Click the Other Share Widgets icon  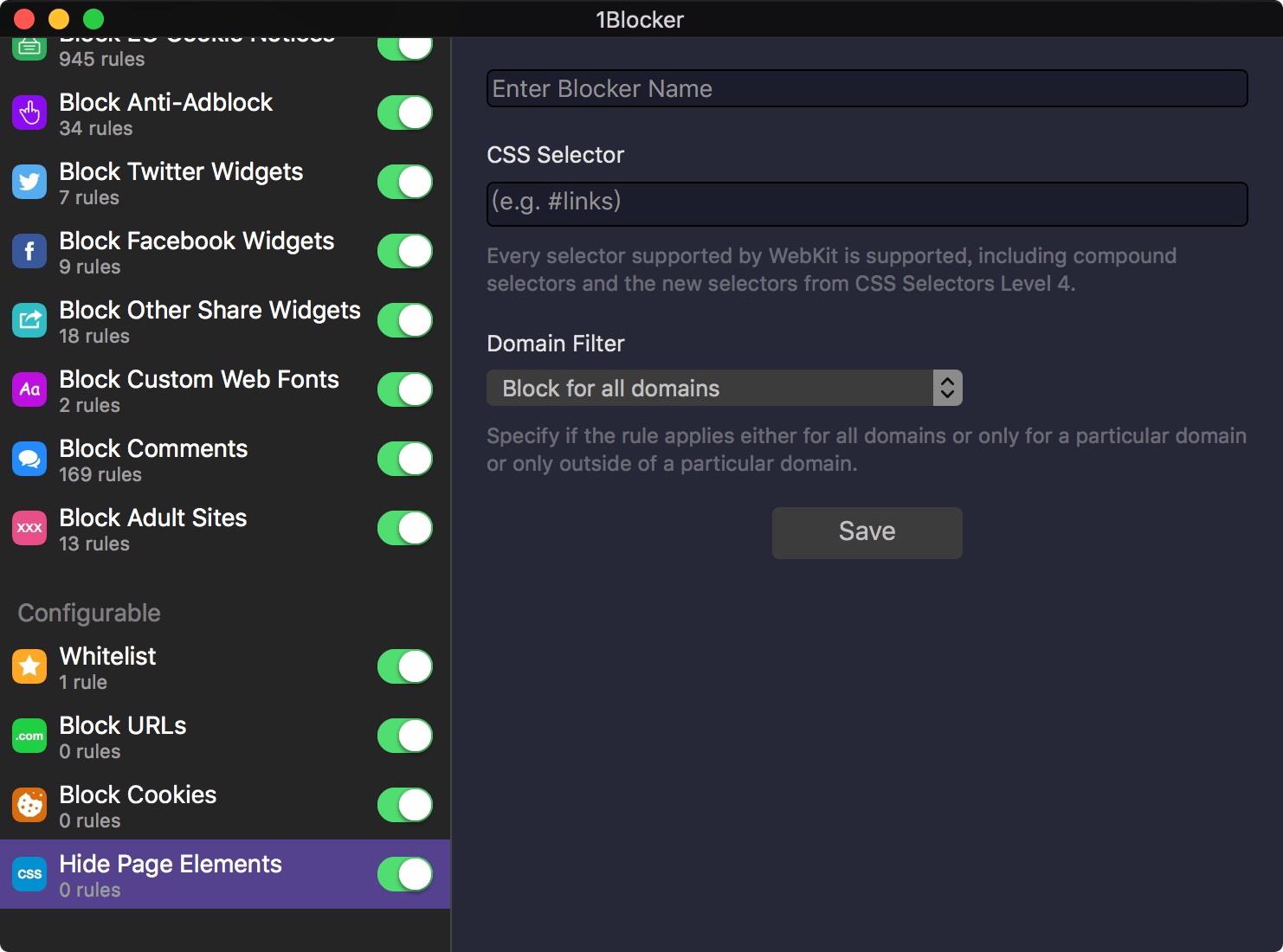pos(29,320)
